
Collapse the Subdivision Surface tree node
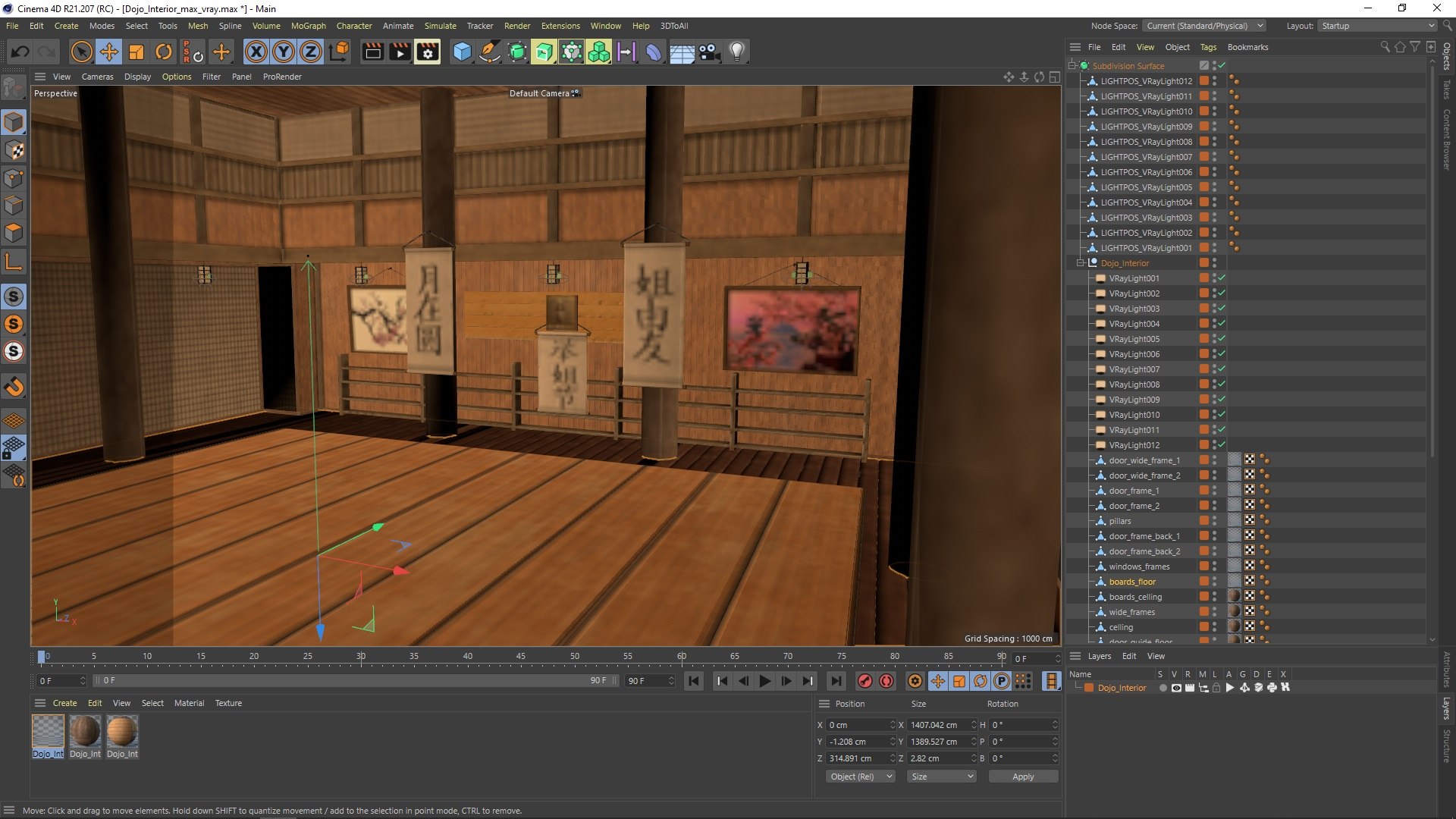tap(1073, 66)
